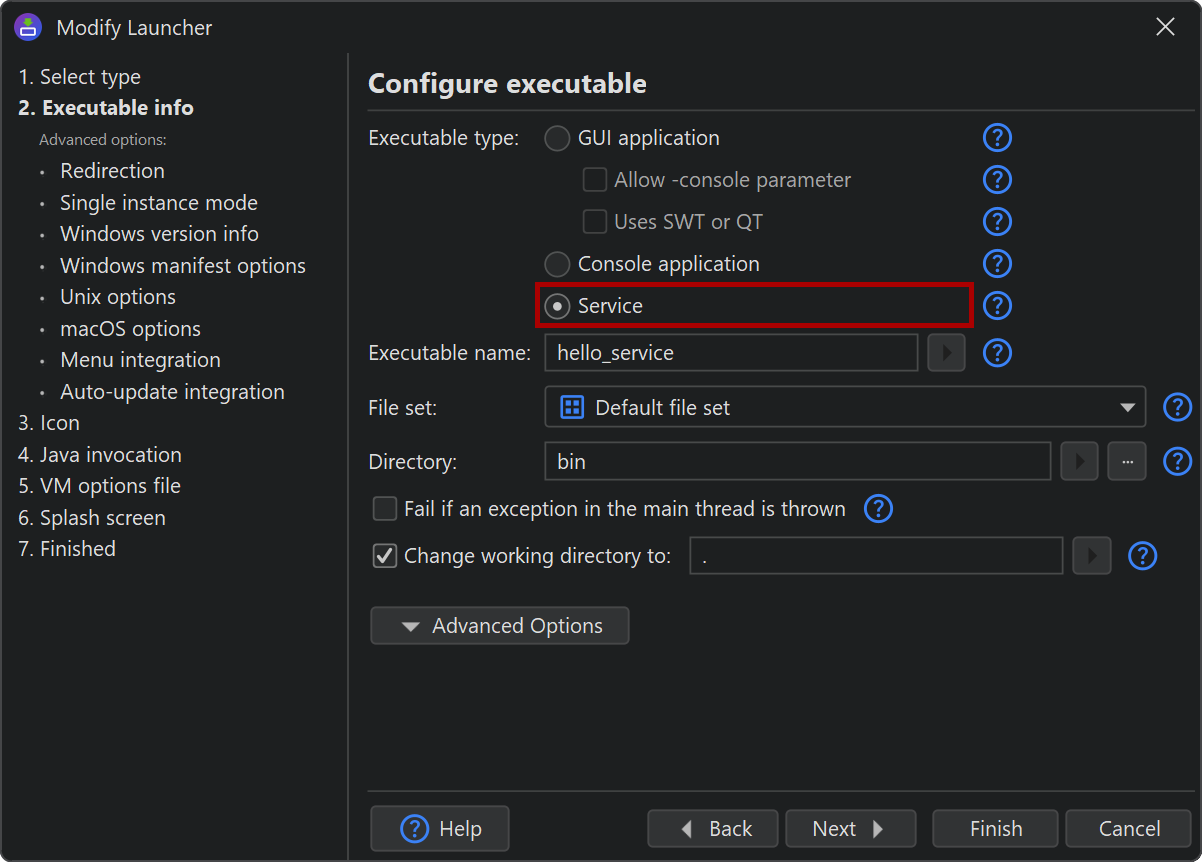The width and height of the screenshot is (1202, 862).
Task: Open help for Executable name field
Action: click(997, 353)
